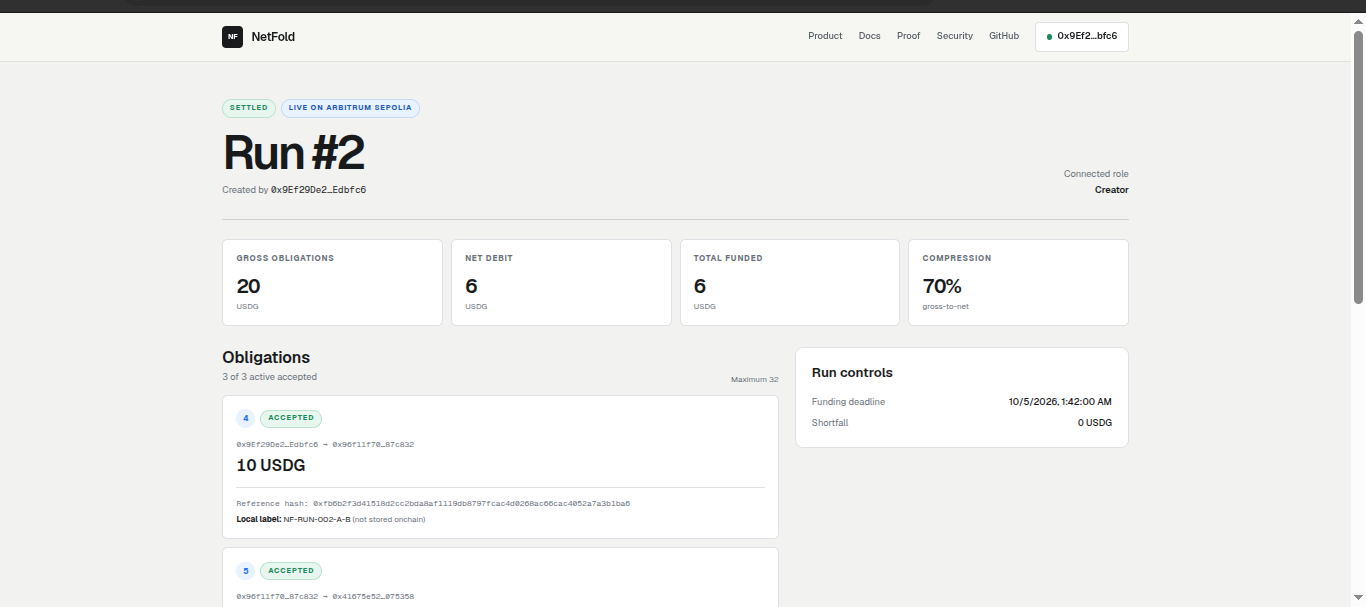The image size is (1366, 607).
Task: Click the 'Maximum 32' label
Action: (755, 380)
